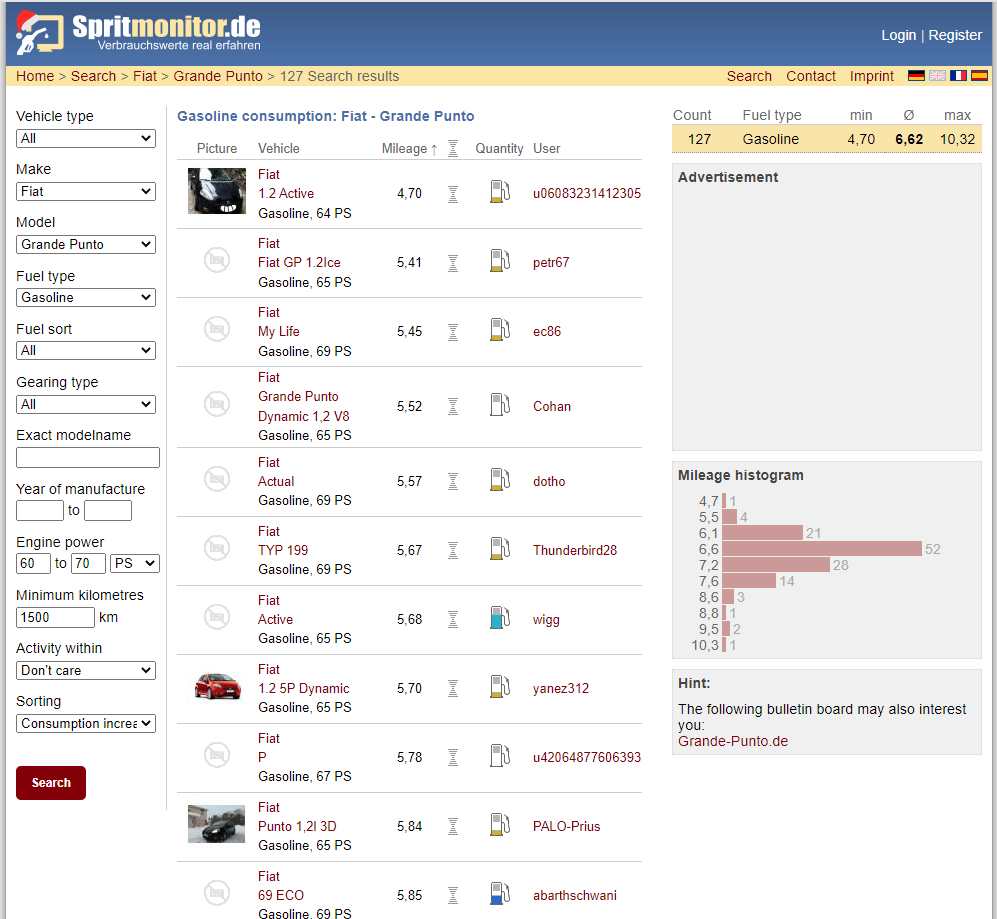Click fuel pump icon in Thunderbird28 row
Viewport: 997px width, 919px height.
click(500, 549)
